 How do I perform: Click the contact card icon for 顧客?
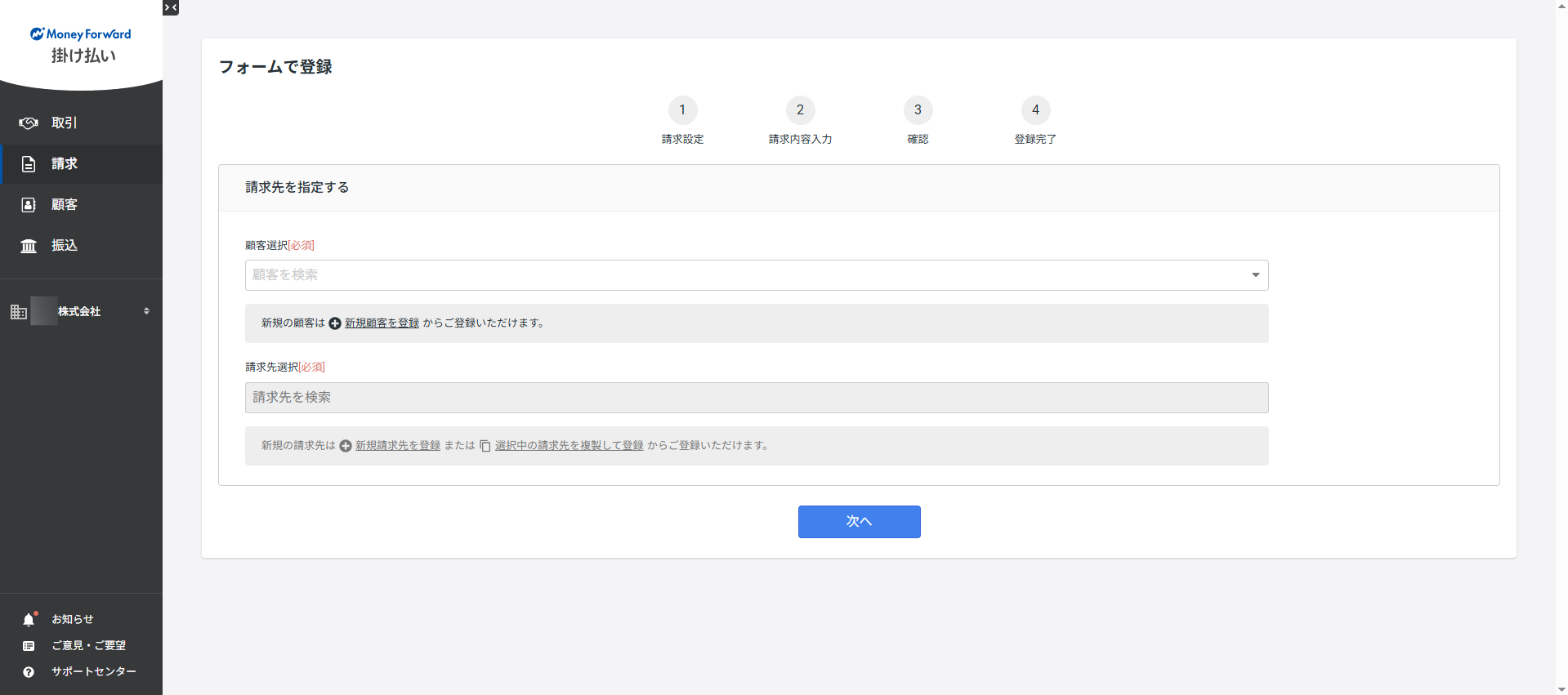click(29, 205)
